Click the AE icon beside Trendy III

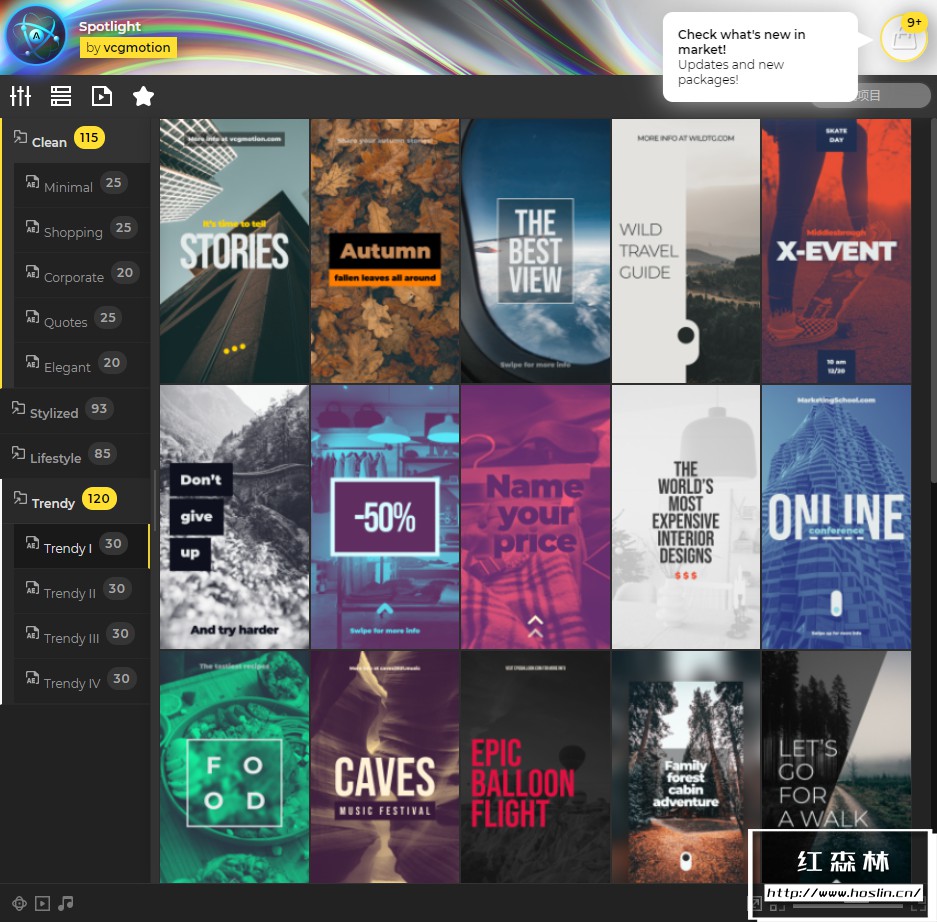tap(32, 633)
